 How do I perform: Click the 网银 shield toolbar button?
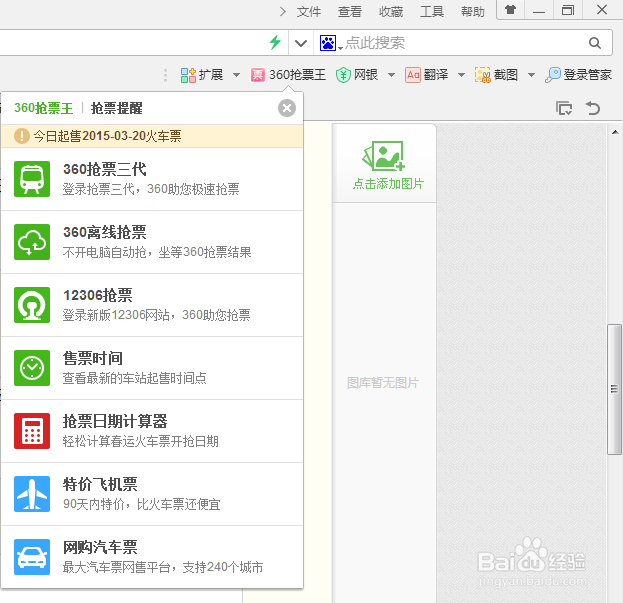(356, 75)
